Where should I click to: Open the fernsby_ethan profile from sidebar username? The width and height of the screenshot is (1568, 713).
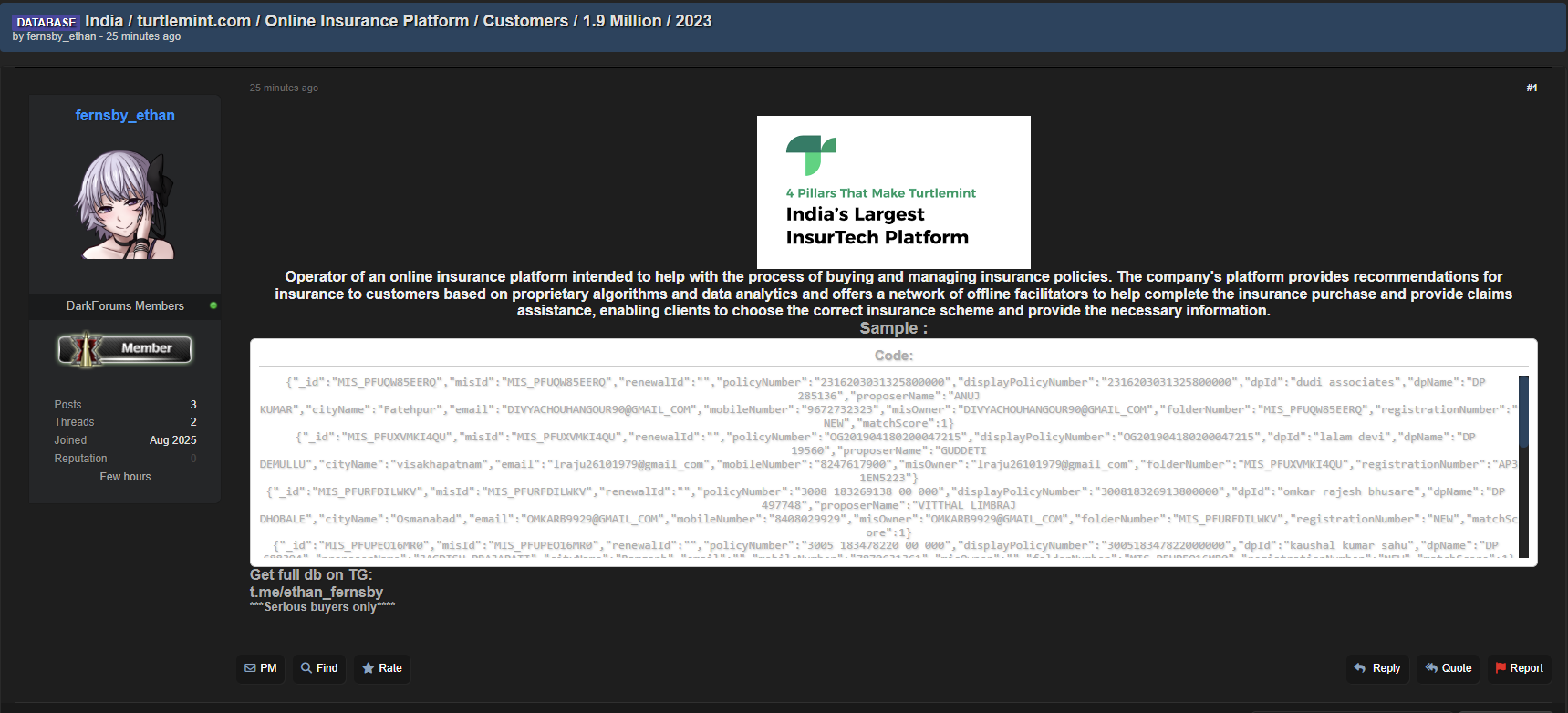click(125, 116)
